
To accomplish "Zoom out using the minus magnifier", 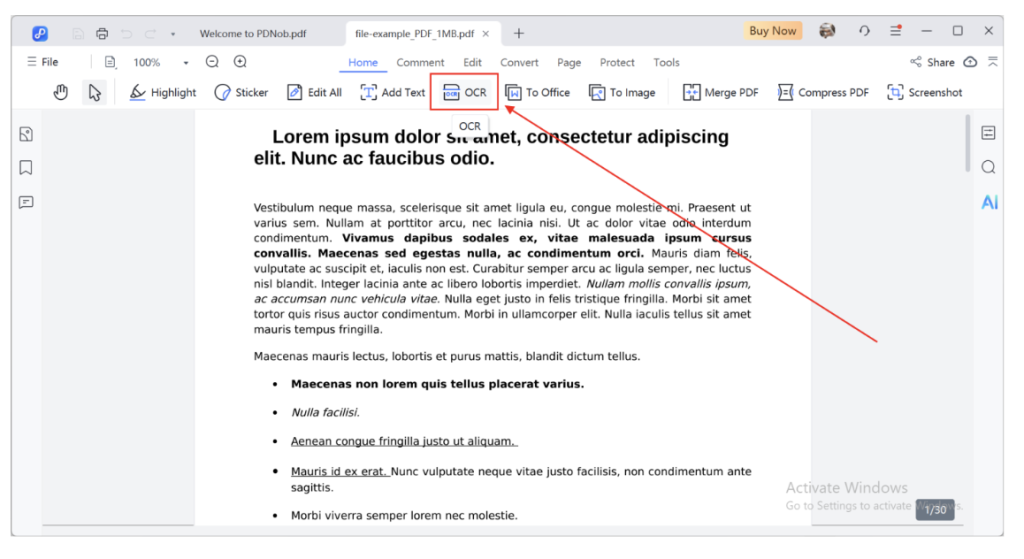I will (x=212, y=62).
